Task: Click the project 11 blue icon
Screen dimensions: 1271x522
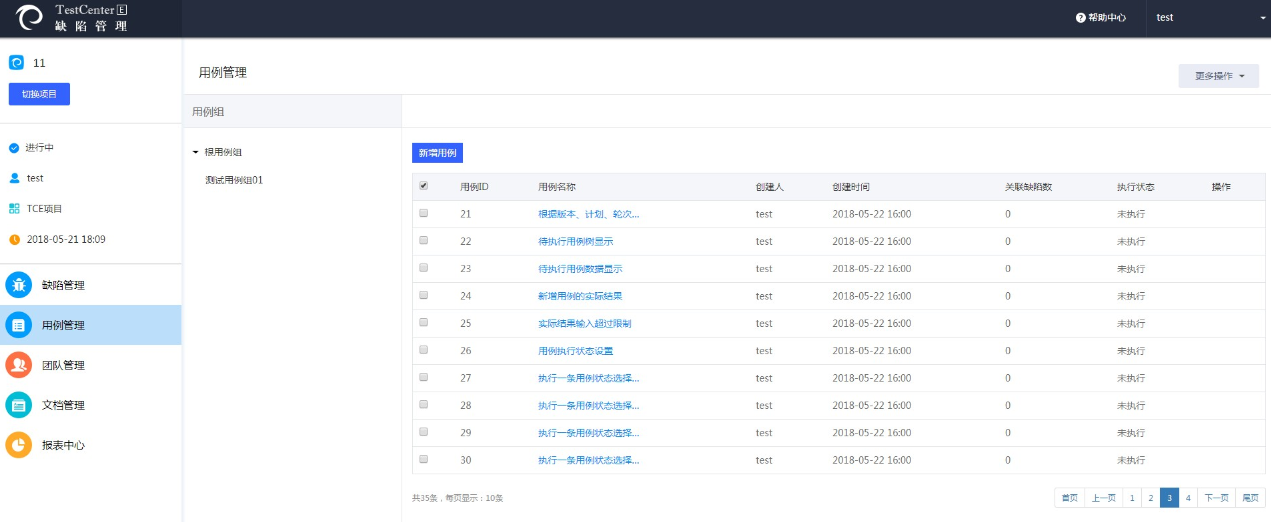Action: coord(16,62)
